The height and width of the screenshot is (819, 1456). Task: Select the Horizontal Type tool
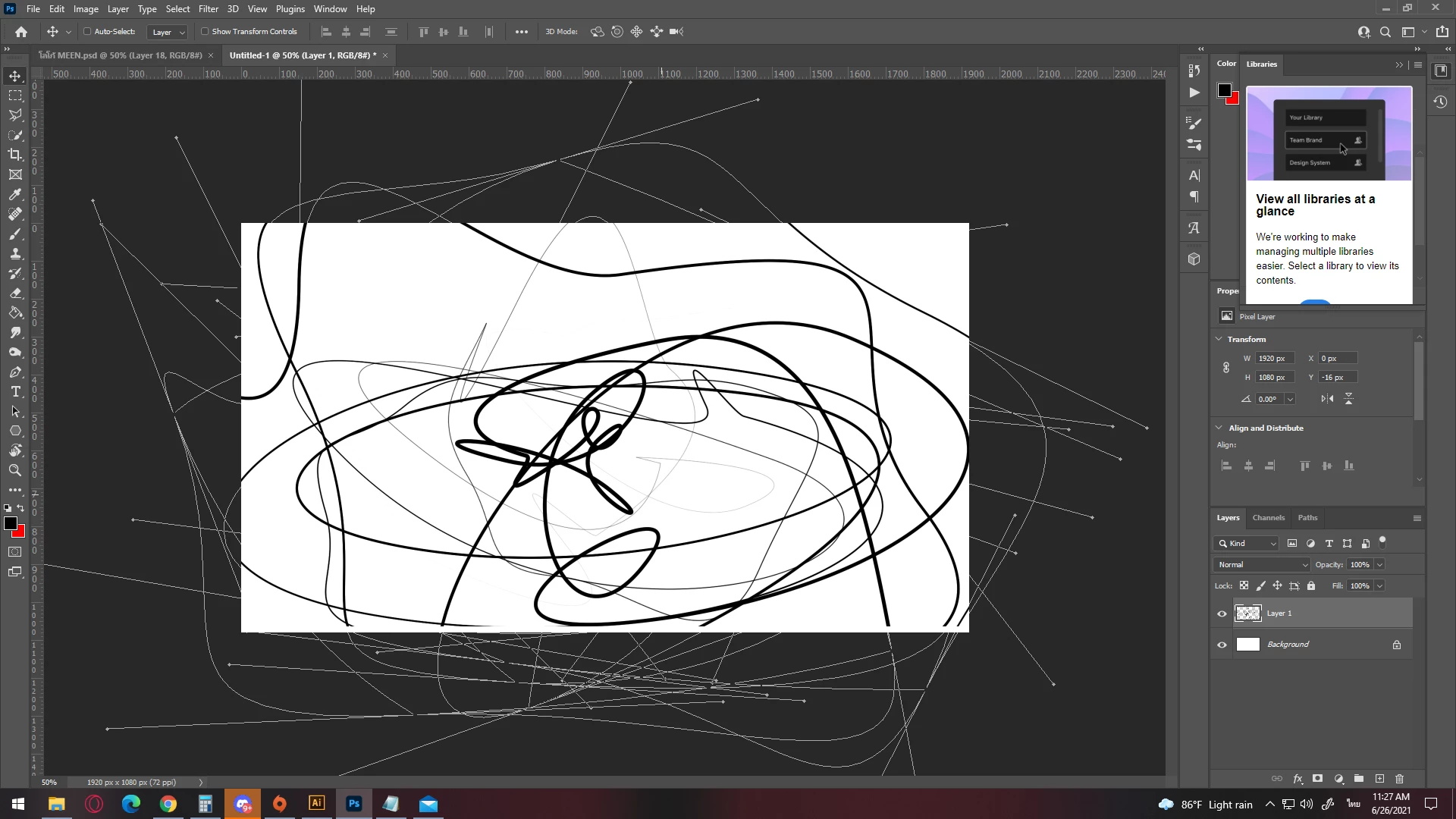click(x=15, y=392)
